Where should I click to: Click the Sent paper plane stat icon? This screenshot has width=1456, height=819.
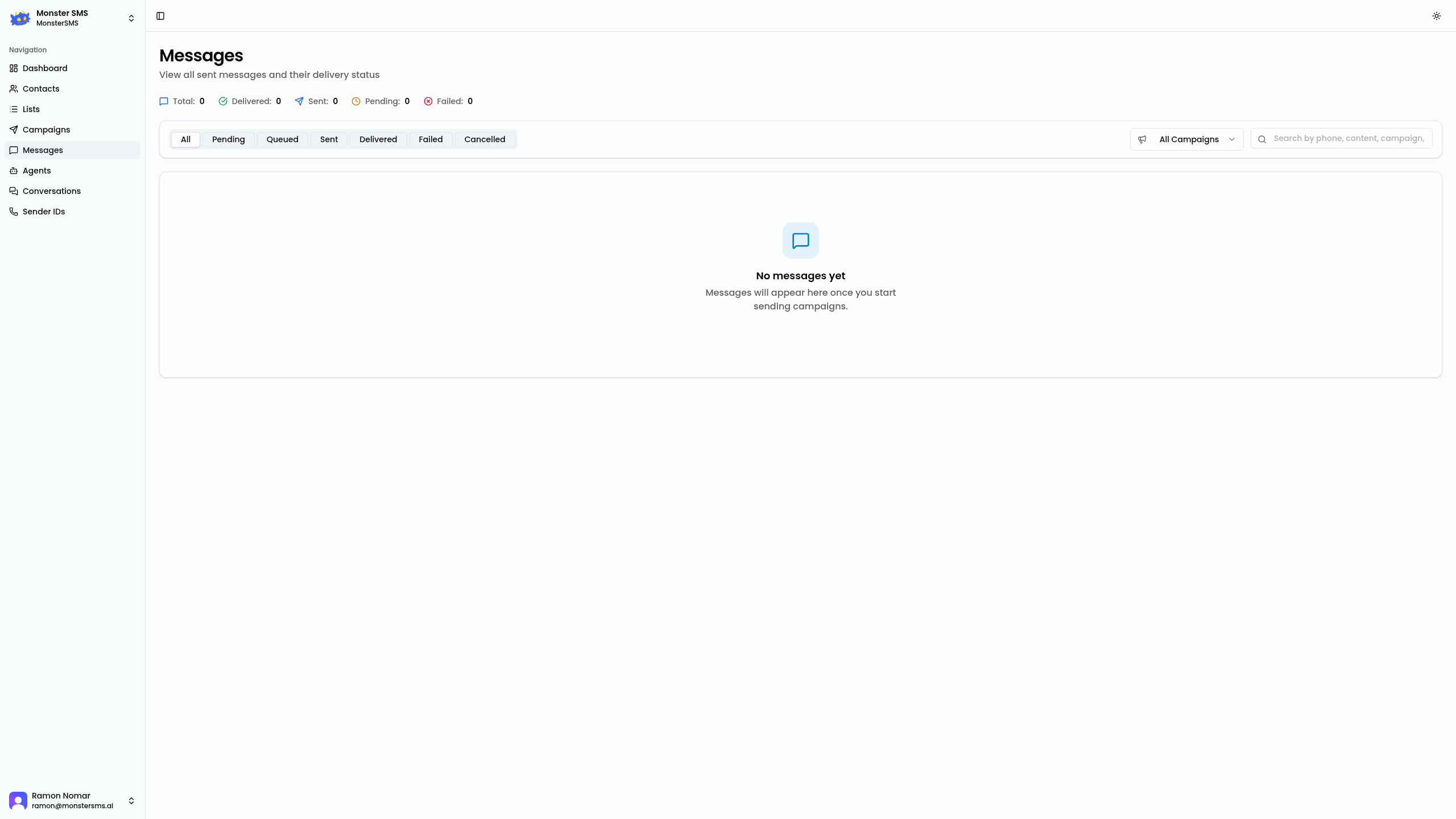click(x=299, y=101)
